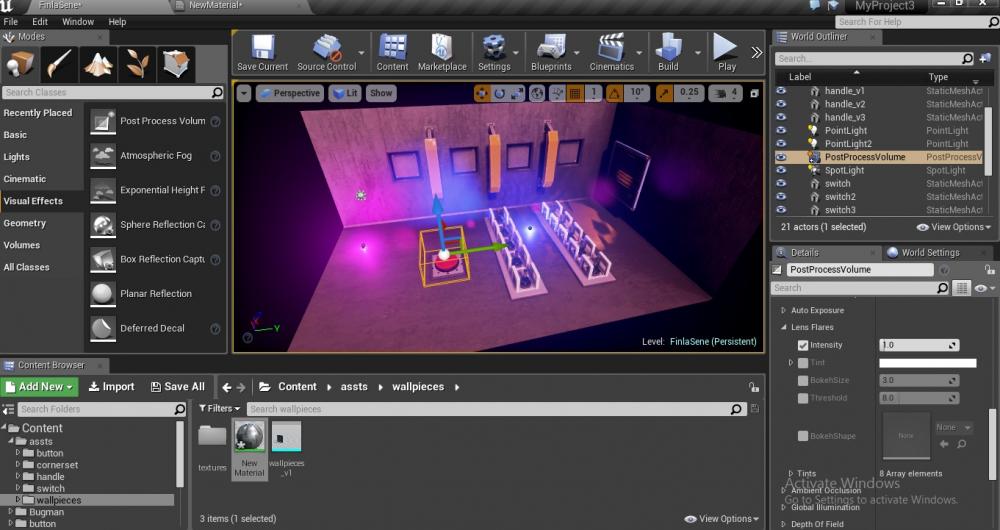
Task: Click the Show button in viewport
Action: coord(381,94)
